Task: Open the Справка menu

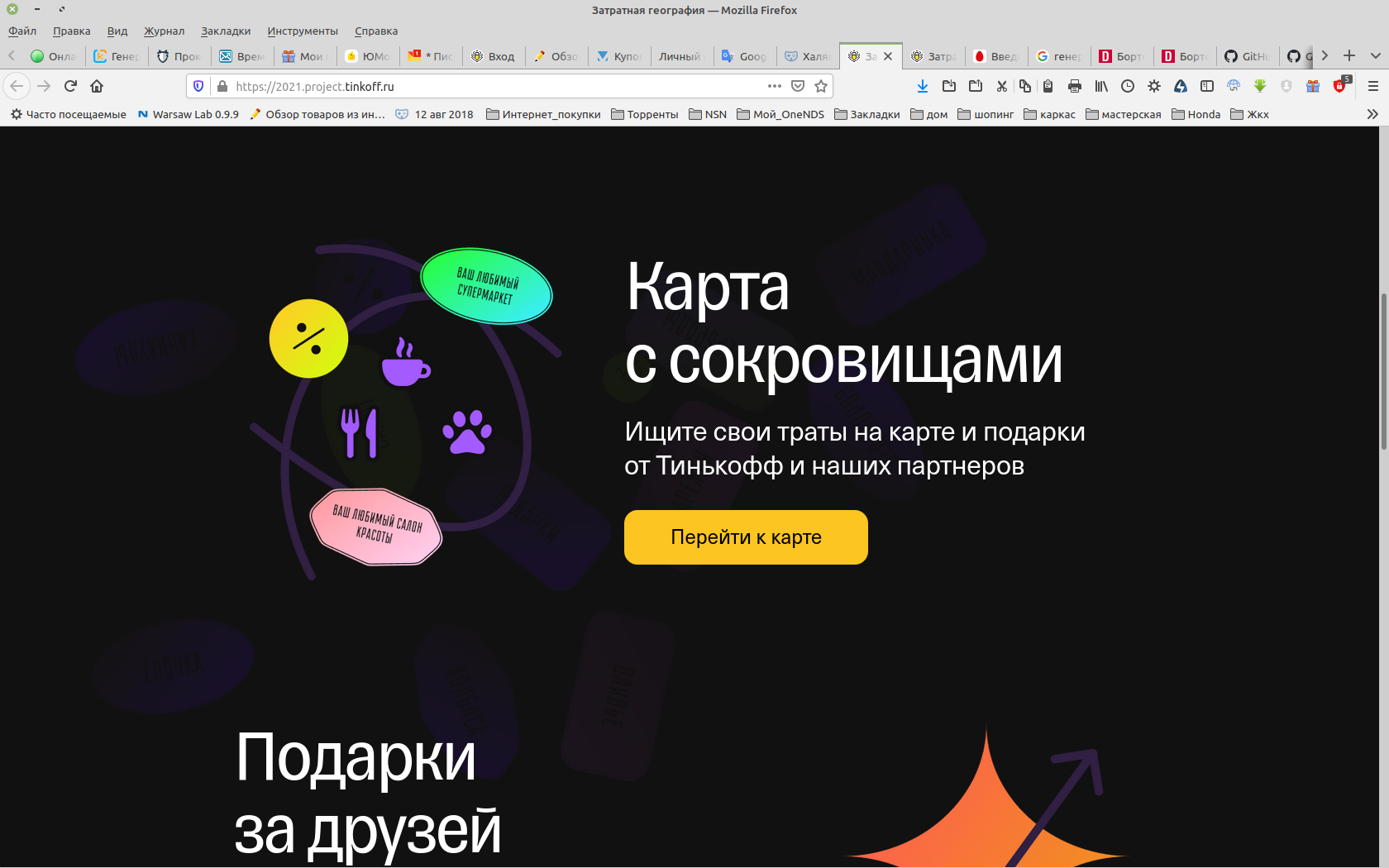Action: [x=376, y=31]
